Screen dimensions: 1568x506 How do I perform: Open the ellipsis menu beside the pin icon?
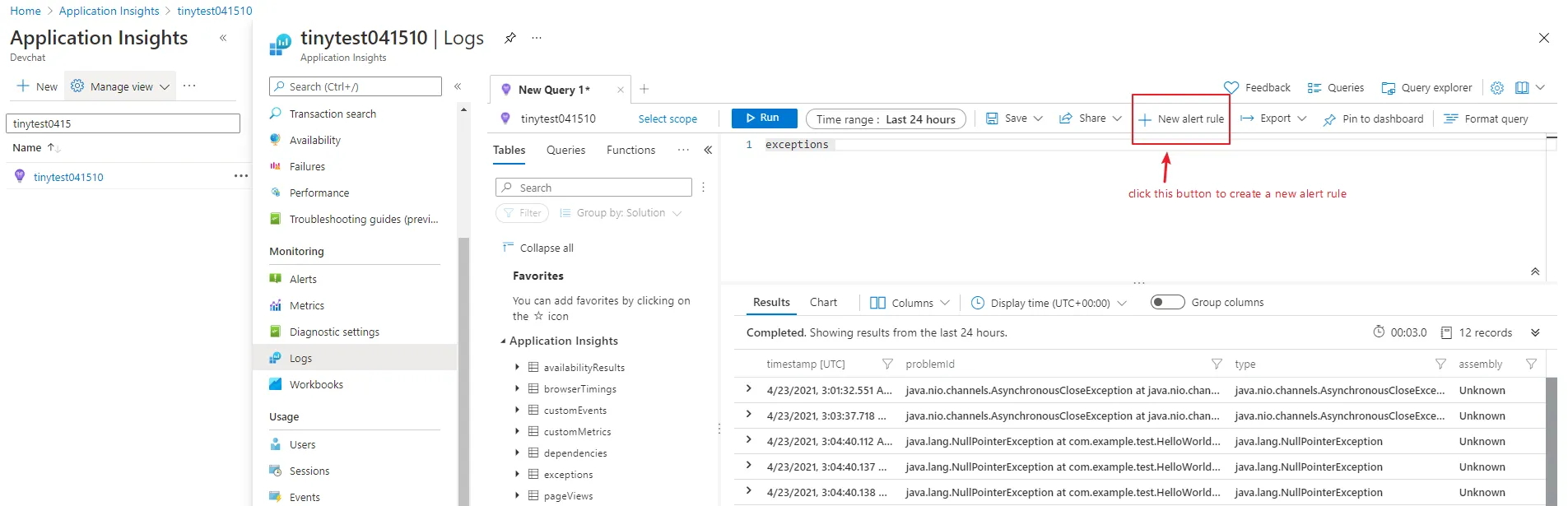click(x=537, y=38)
